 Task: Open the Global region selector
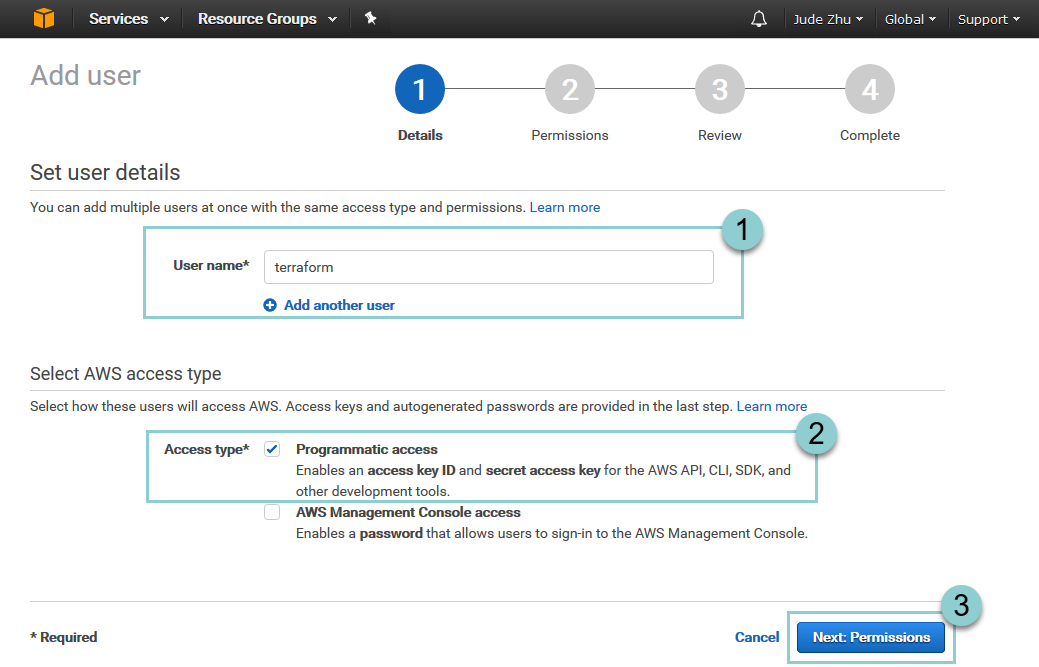pos(910,19)
